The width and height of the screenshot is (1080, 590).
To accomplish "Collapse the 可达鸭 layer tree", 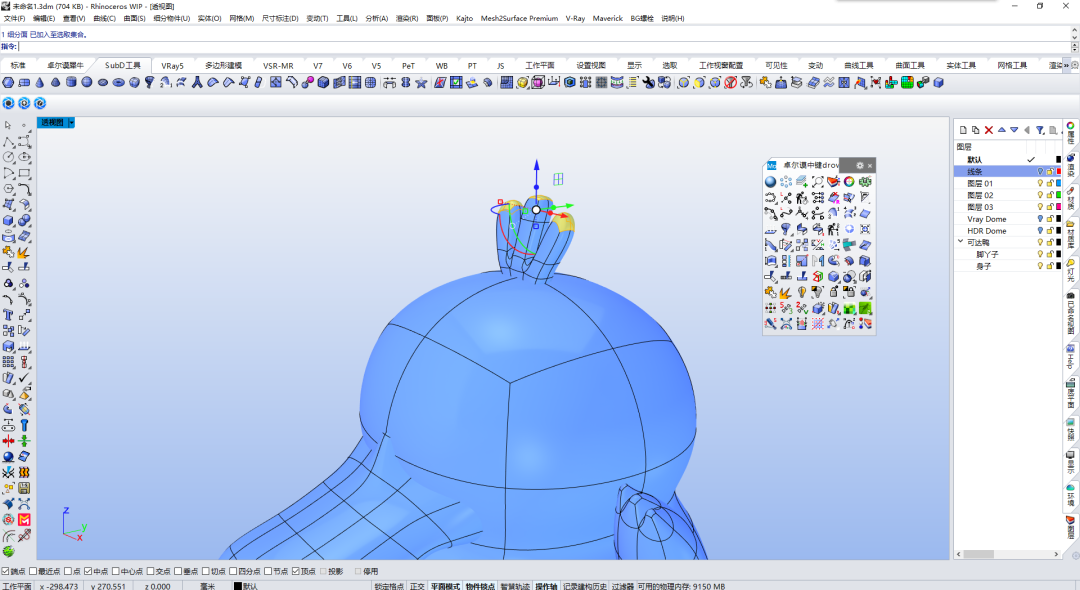I will [x=961, y=242].
